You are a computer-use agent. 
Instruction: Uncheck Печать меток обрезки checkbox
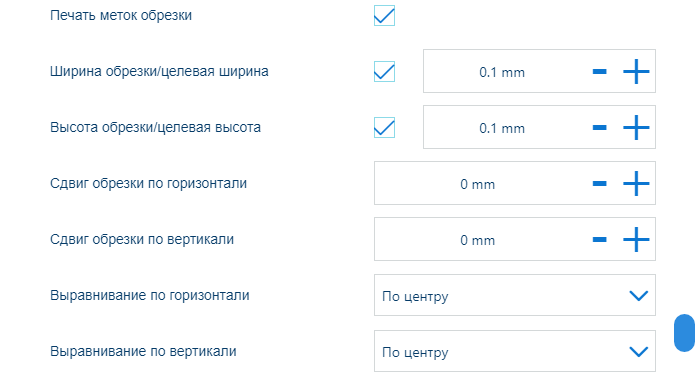[385, 16]
